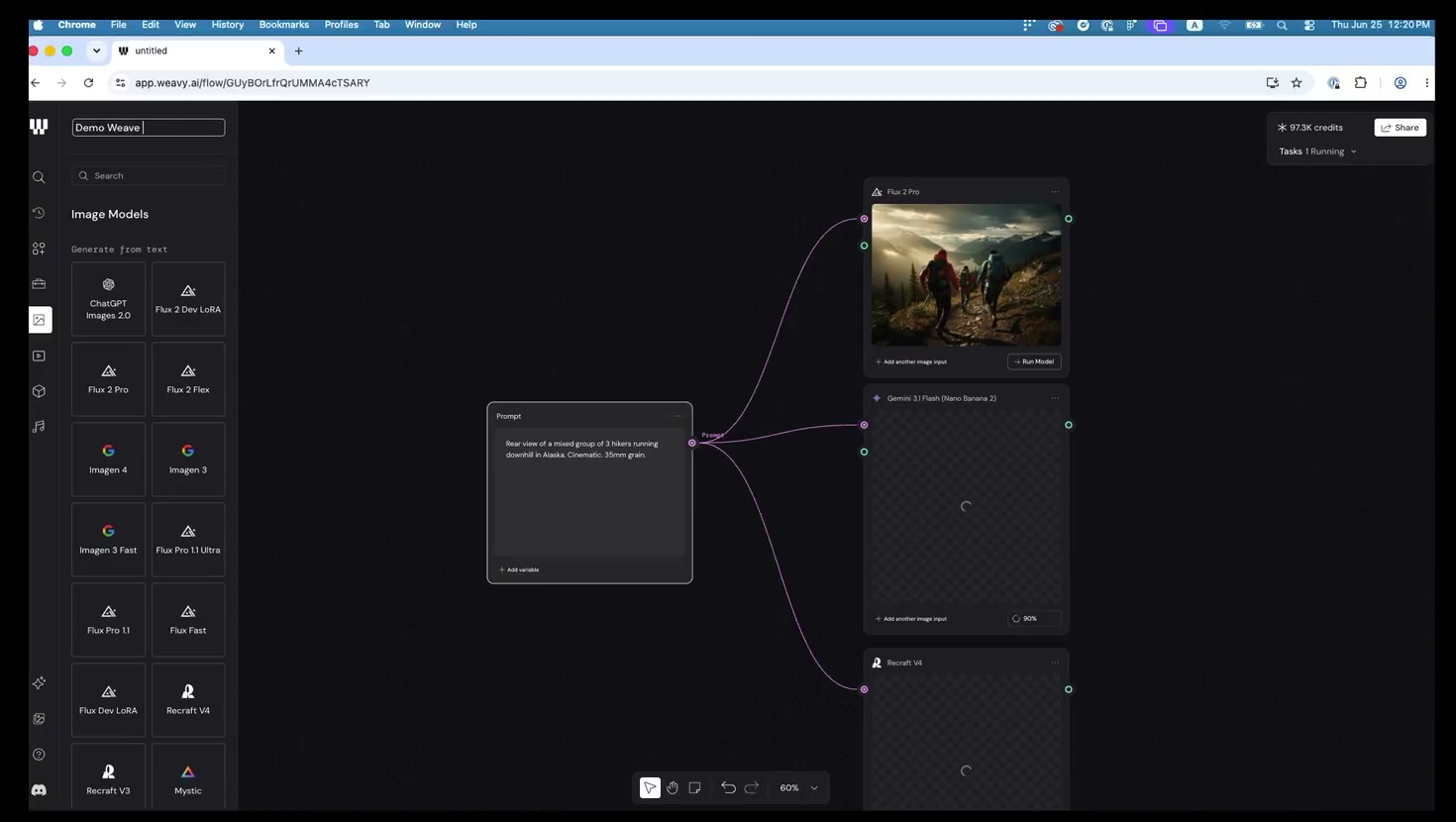Viewport: 1456px width, 822px height.
Task: Add Imagen 3 model tile
Action: tap(188, 460)
